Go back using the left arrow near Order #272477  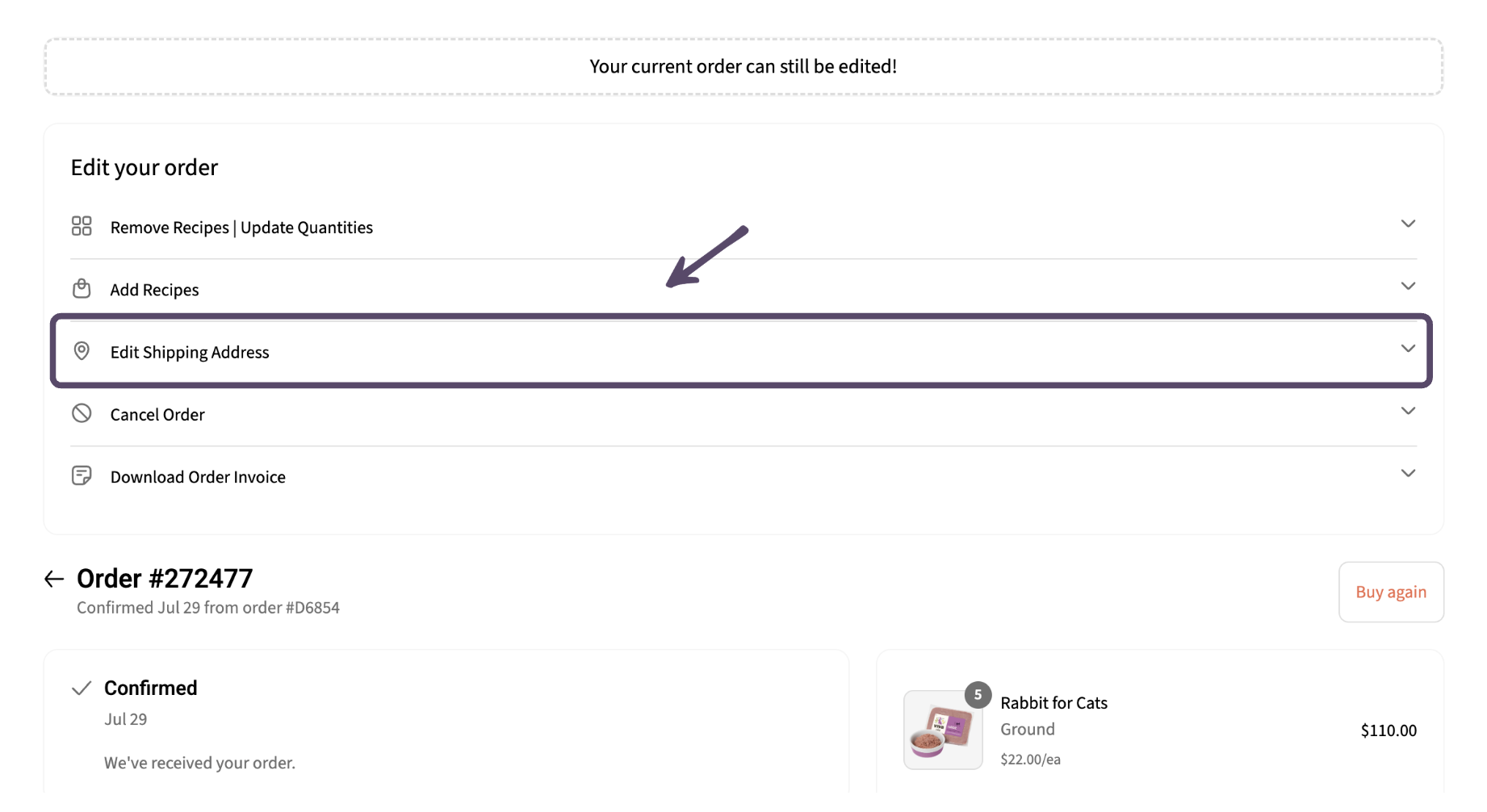coord(54,579)
